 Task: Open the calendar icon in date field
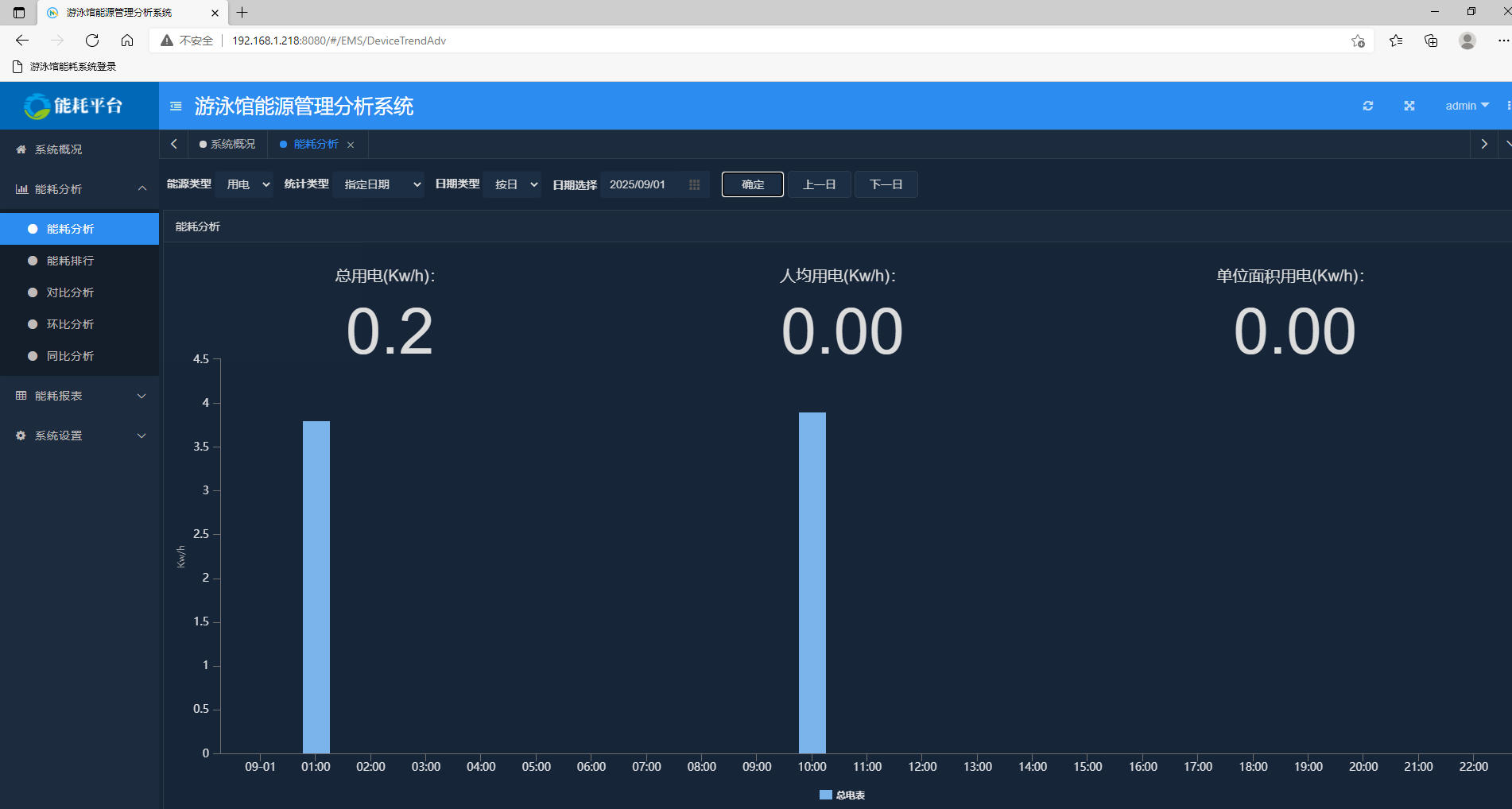coord(694,184)
